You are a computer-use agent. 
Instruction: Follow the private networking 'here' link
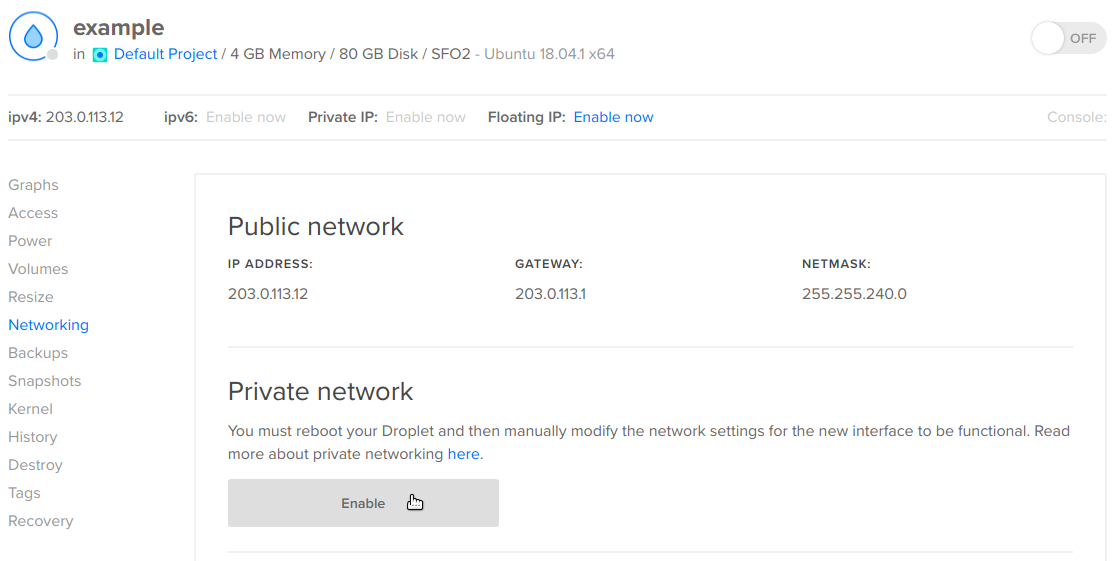464,454
